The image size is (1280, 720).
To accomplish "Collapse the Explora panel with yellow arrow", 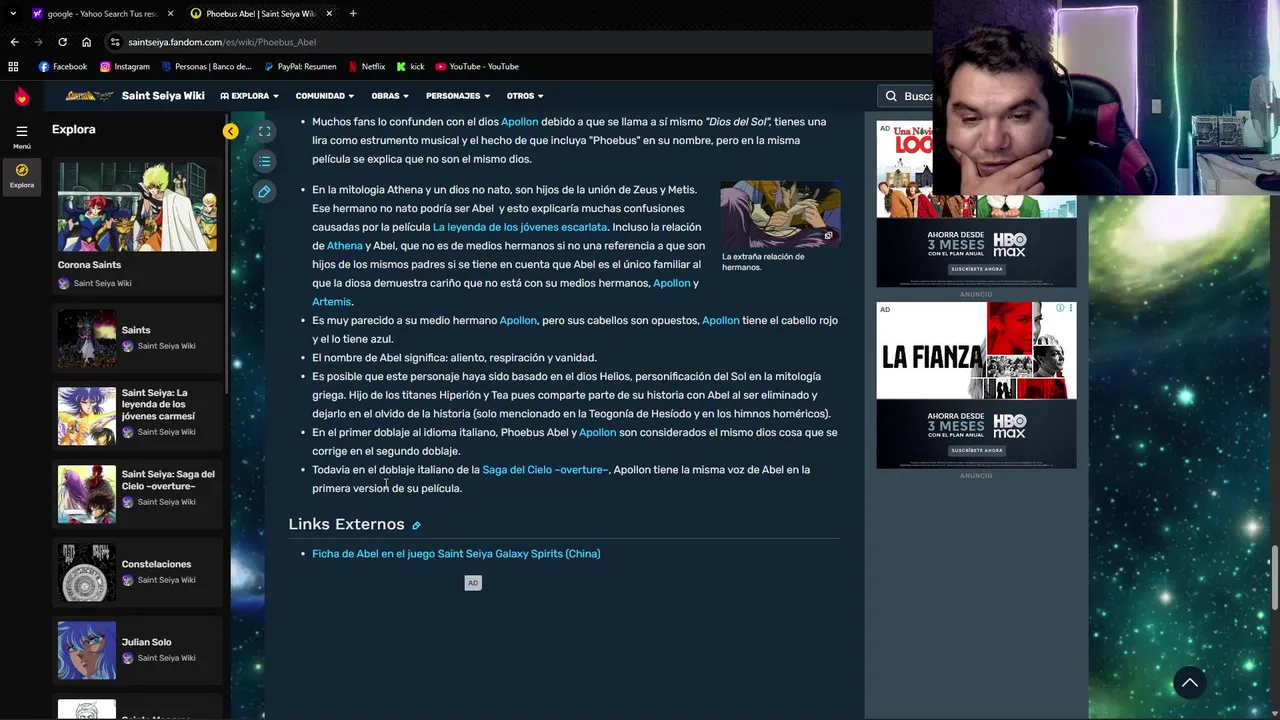I will pyautogui.click(x=231, y=131).
